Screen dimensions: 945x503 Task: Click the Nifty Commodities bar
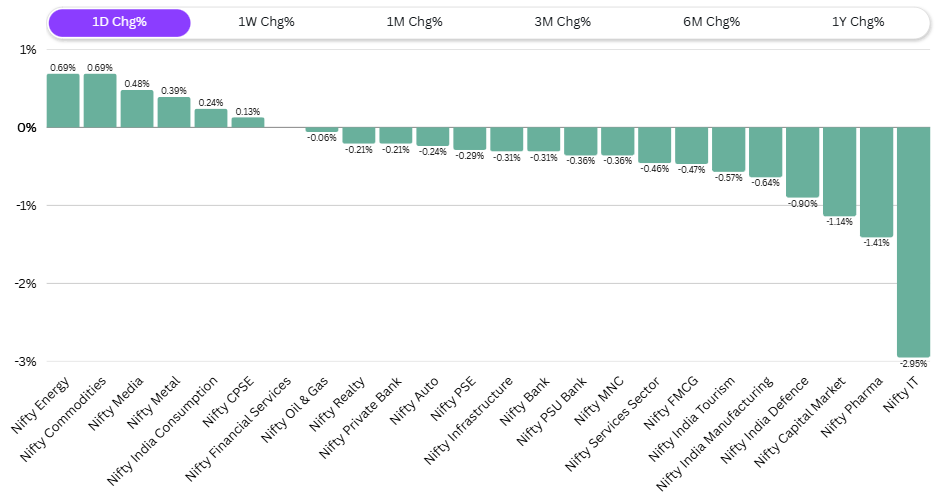(x=100, y=101)
